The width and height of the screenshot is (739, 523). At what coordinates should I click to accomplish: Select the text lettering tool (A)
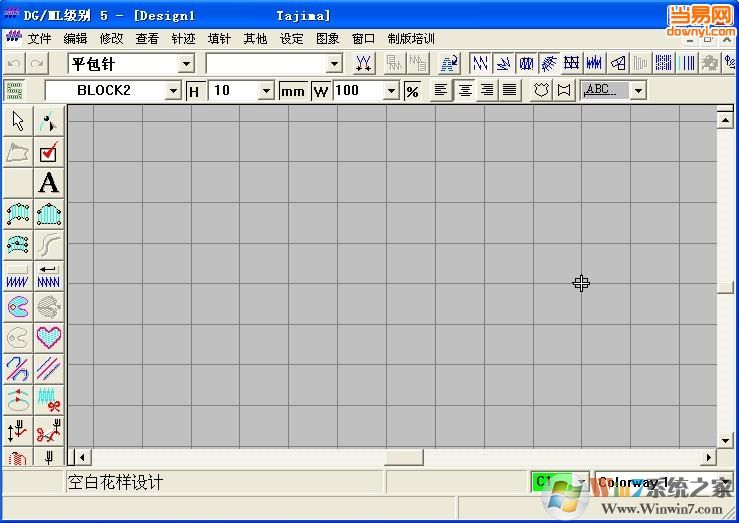[x=48, y=183]
